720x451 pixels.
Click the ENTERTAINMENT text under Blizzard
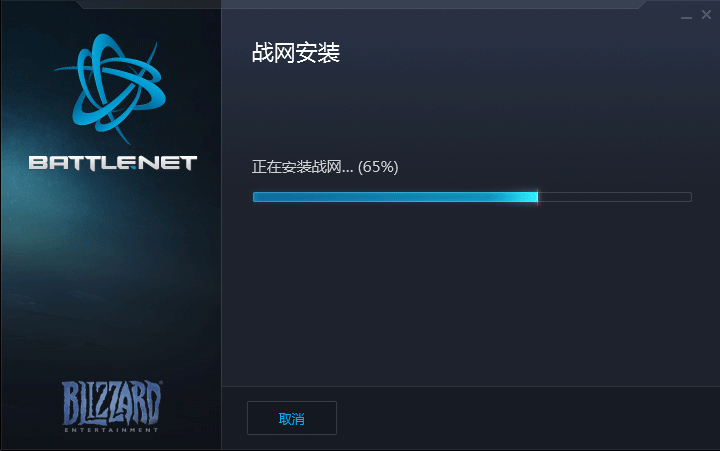pyautogui.click(x=111, y=430)
